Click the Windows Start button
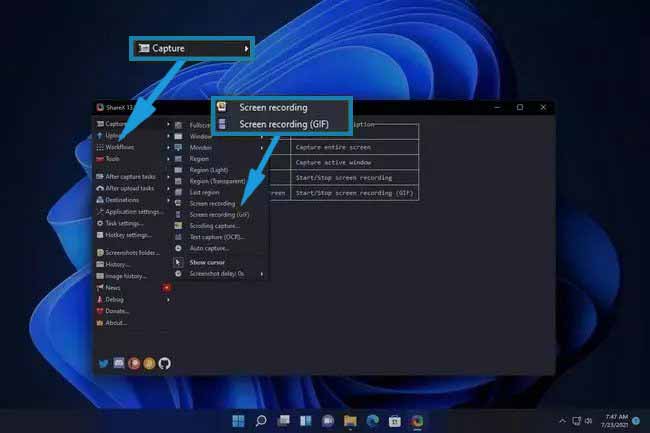 pyautogui.click(x=238, y=421)
